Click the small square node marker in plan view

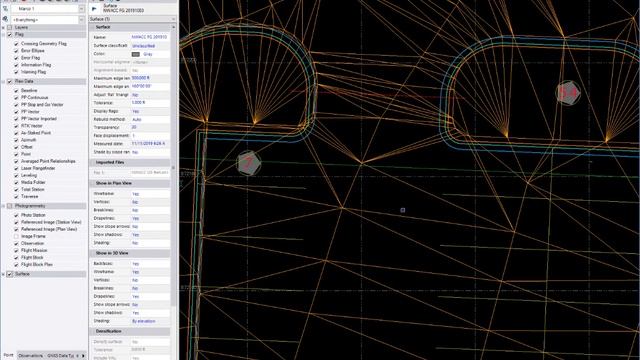point(402,210)
